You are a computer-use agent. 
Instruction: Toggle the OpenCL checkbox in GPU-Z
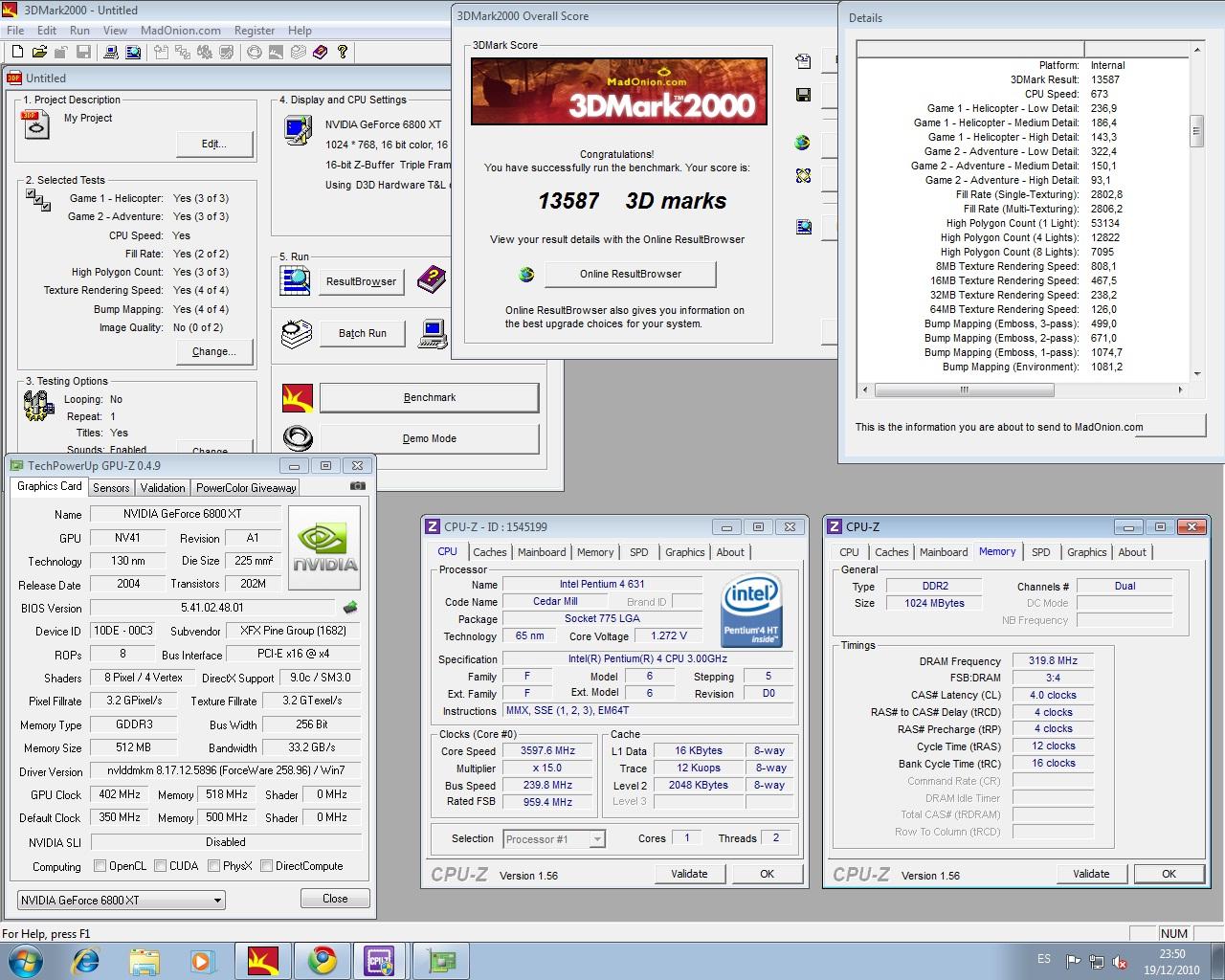100,866
